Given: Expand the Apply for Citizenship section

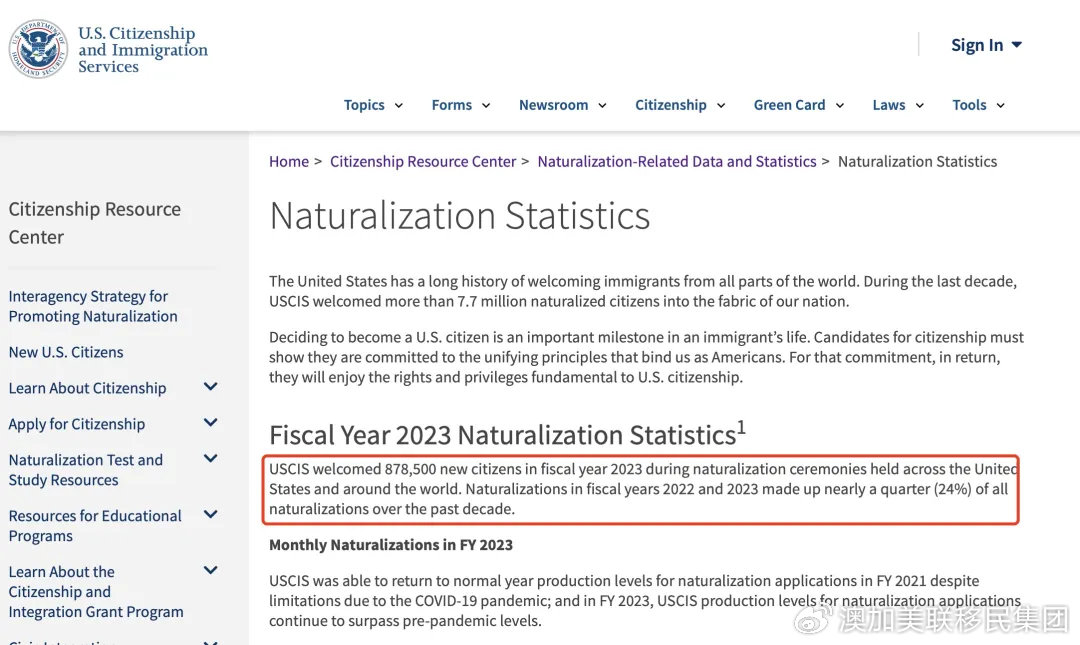Looking at the screenshot, I should [x=211, y=422].
